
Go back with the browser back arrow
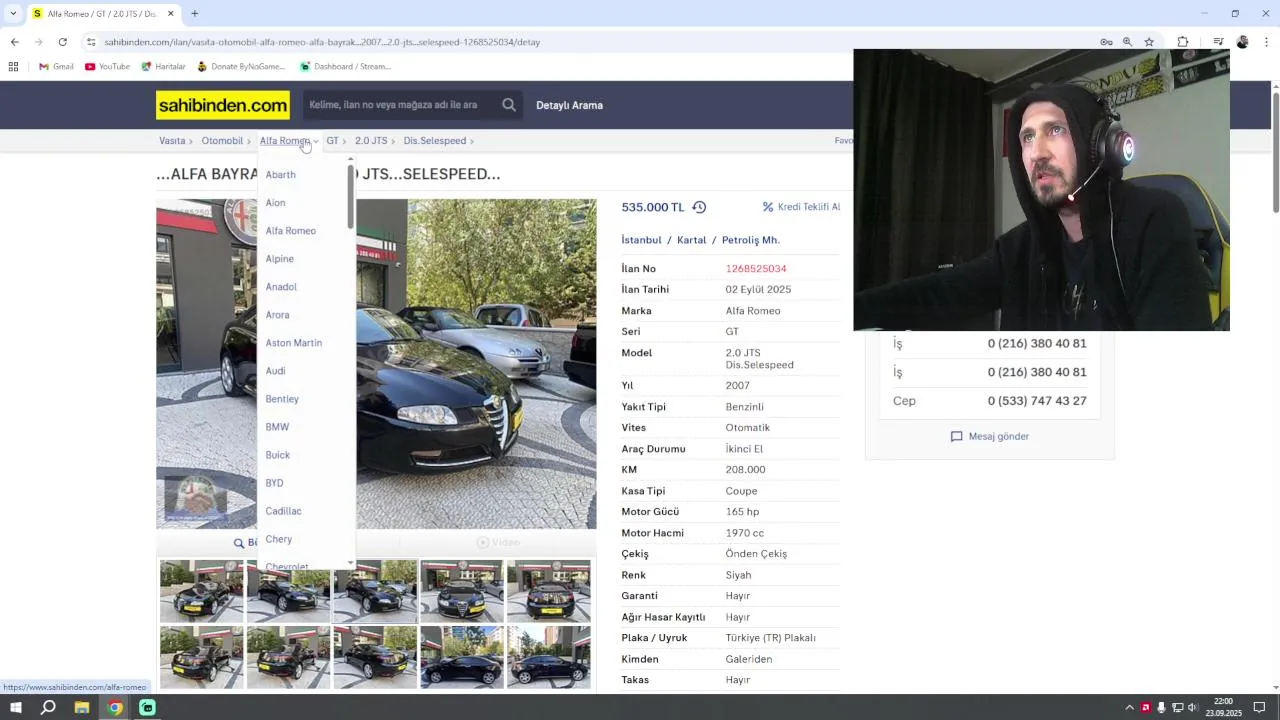14,42
